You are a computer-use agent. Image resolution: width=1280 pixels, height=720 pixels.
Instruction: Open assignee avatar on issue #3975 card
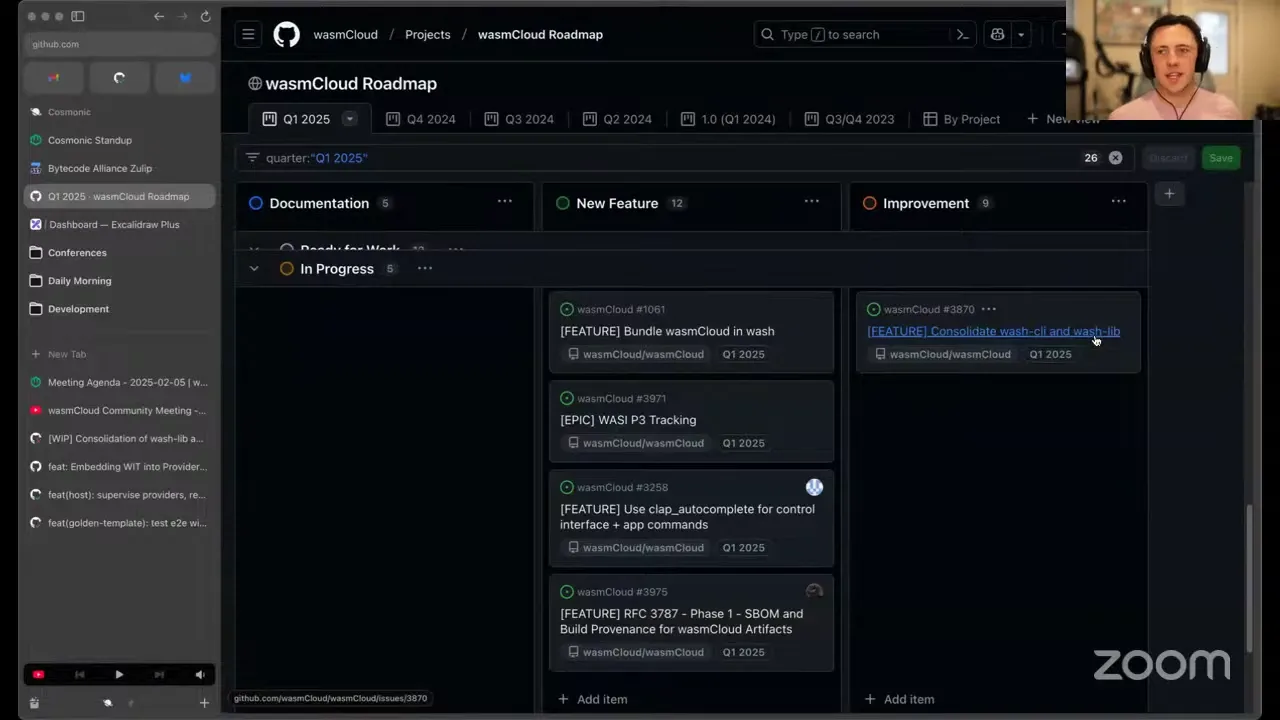tap(814, 591)
